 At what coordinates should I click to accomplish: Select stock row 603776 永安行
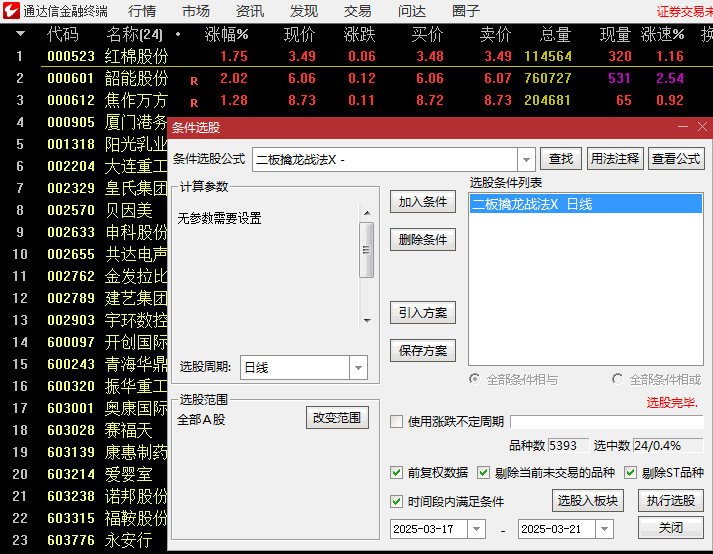[84, 540]
